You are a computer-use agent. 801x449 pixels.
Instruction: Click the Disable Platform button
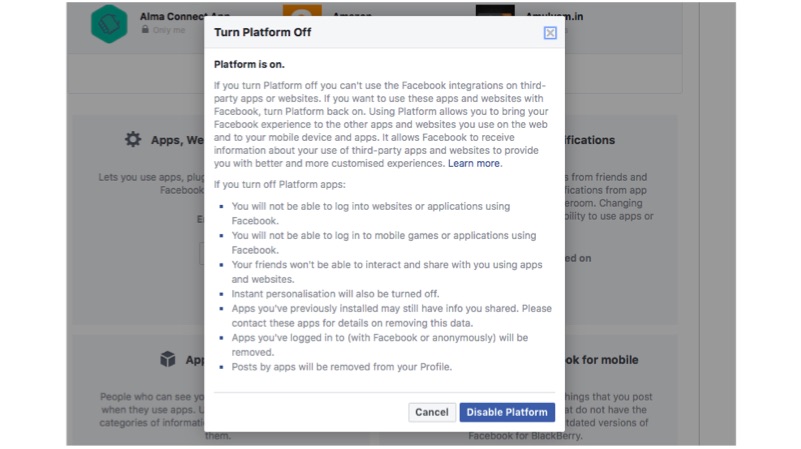507,412
